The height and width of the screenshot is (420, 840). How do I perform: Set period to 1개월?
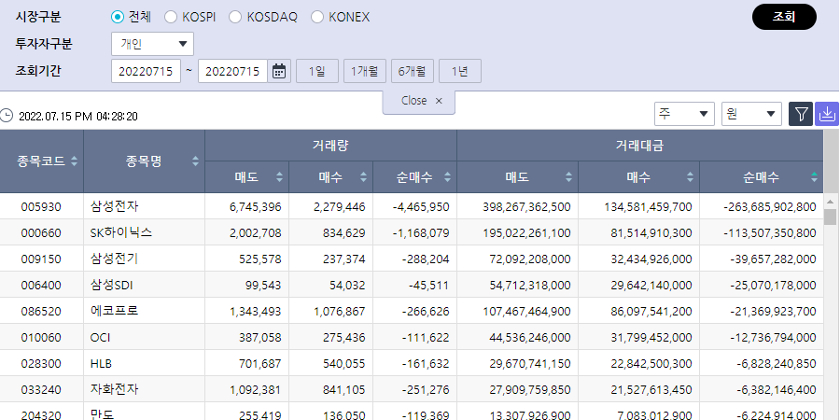click(364, 71)
